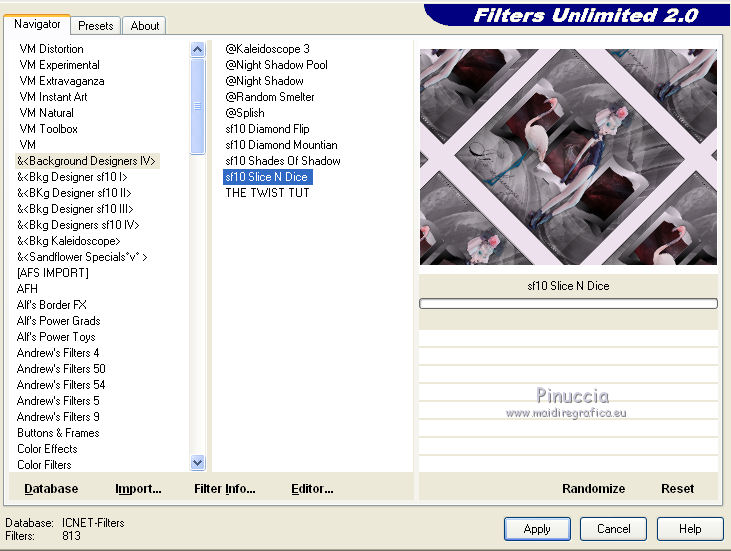Open the Database button
731x551 pixels.
click(x=51, y=489)
